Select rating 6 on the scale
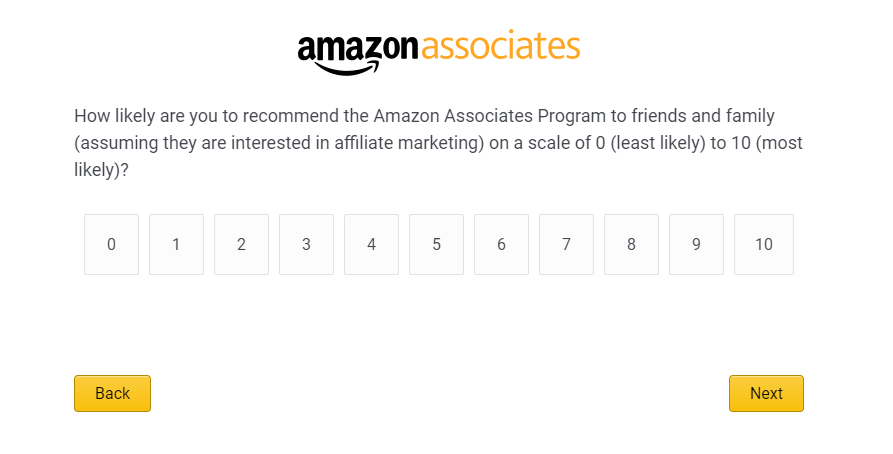Viewport: 893px width, 454px height. point(501,244)
